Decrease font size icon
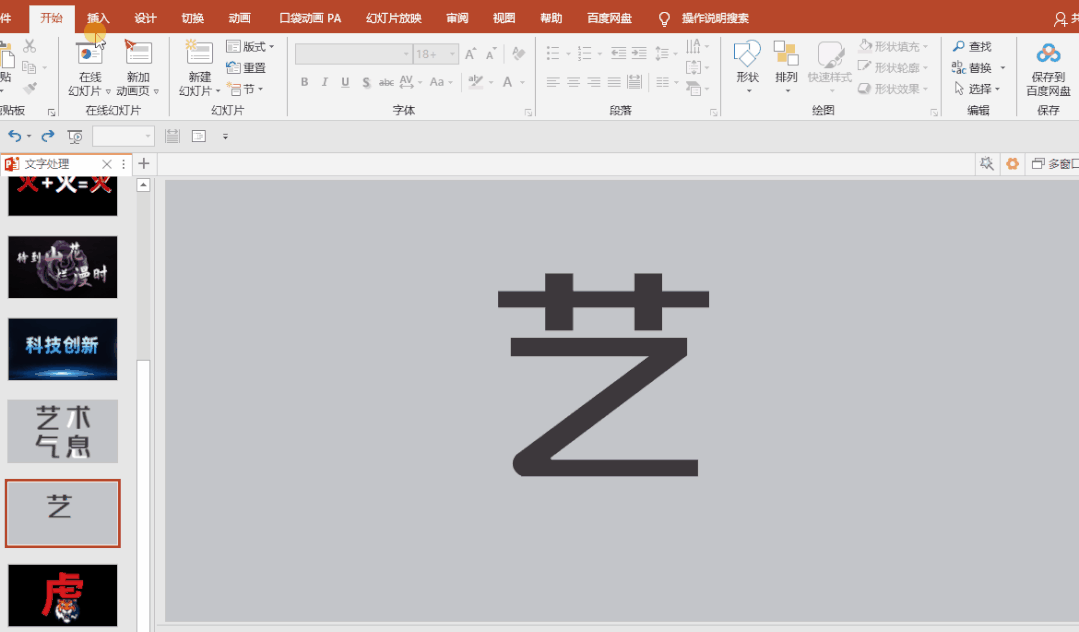The height and width of the screenshot is (632, 1079). click(x=491, y=54)
